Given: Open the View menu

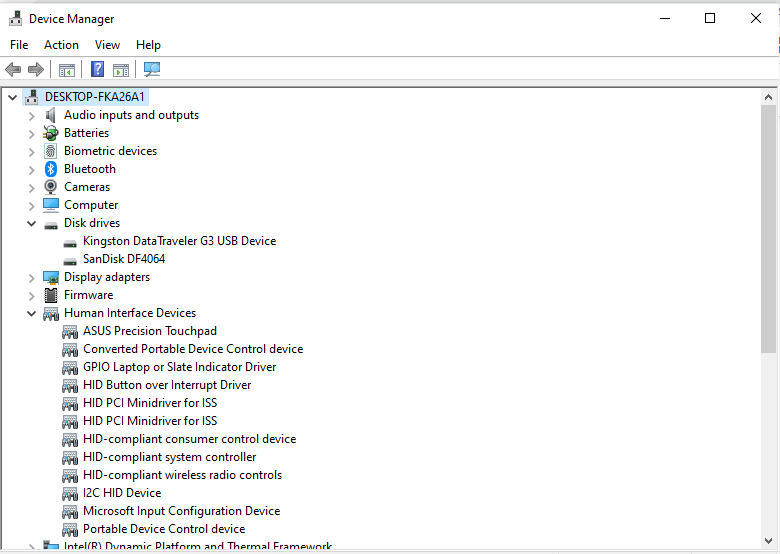Looking at the screenshot, I should point(107,45).
